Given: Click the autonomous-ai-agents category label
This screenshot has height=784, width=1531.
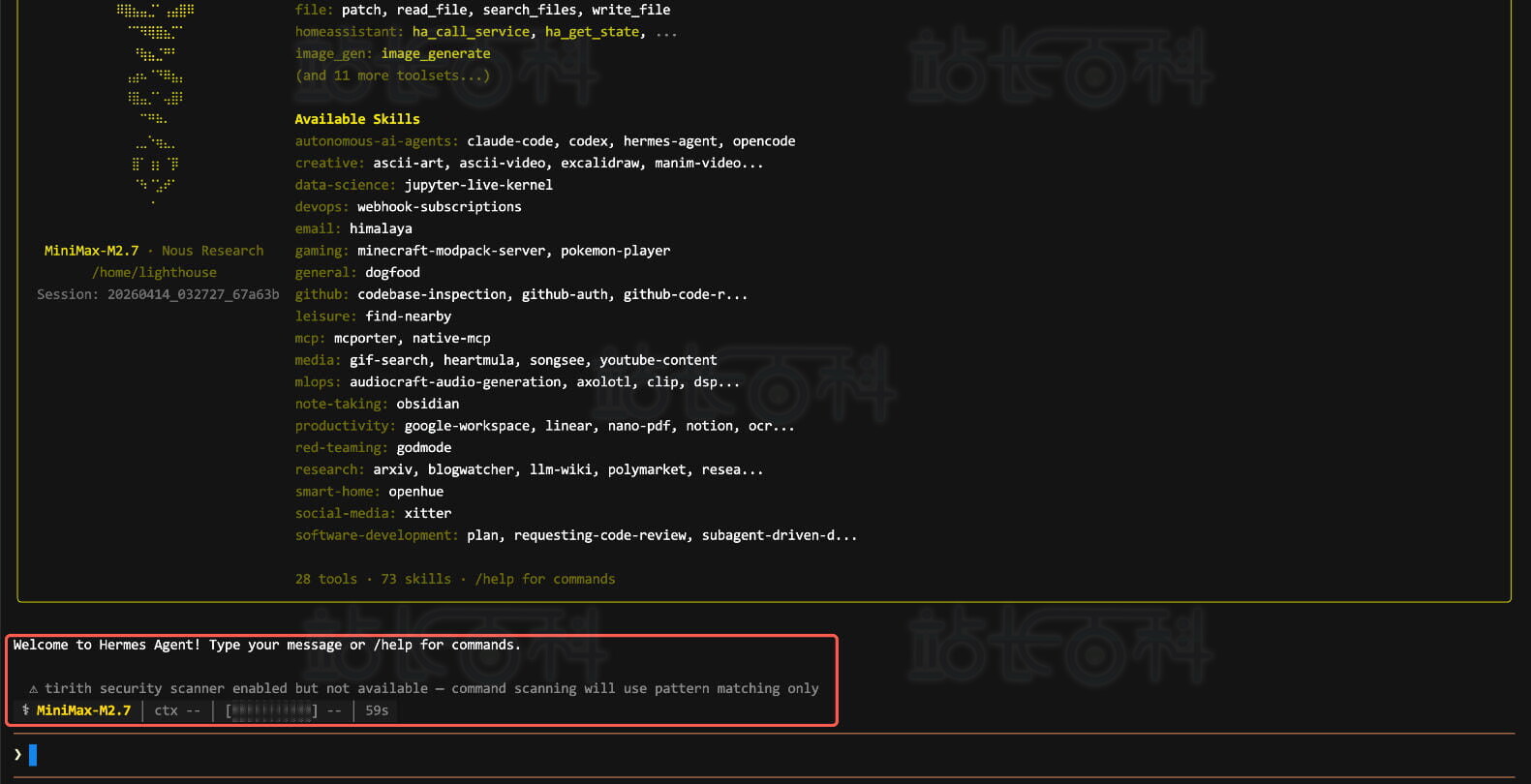Looking at the screenshot, I should (377, 141).
